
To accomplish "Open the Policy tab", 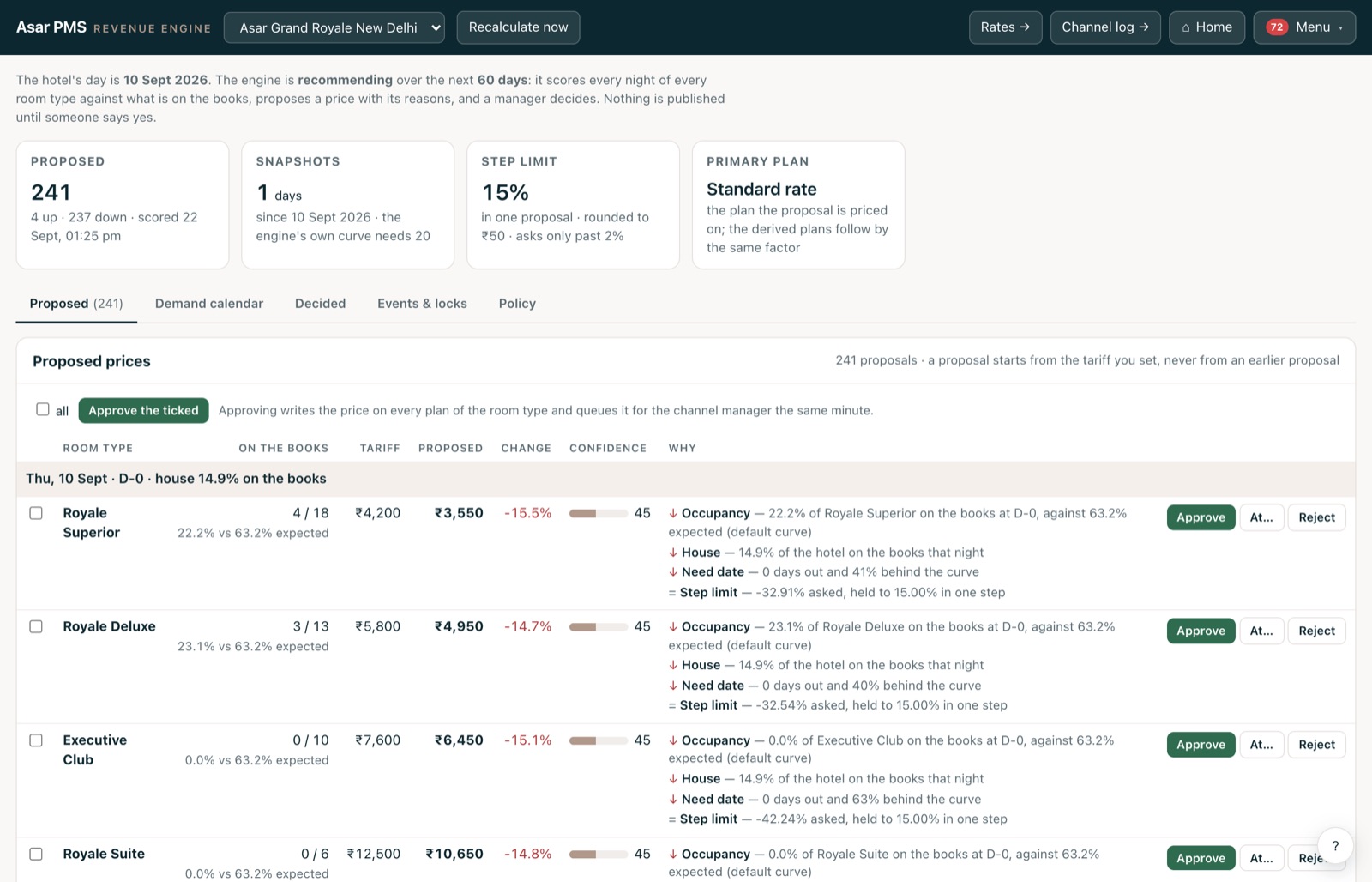I will 517,304.
